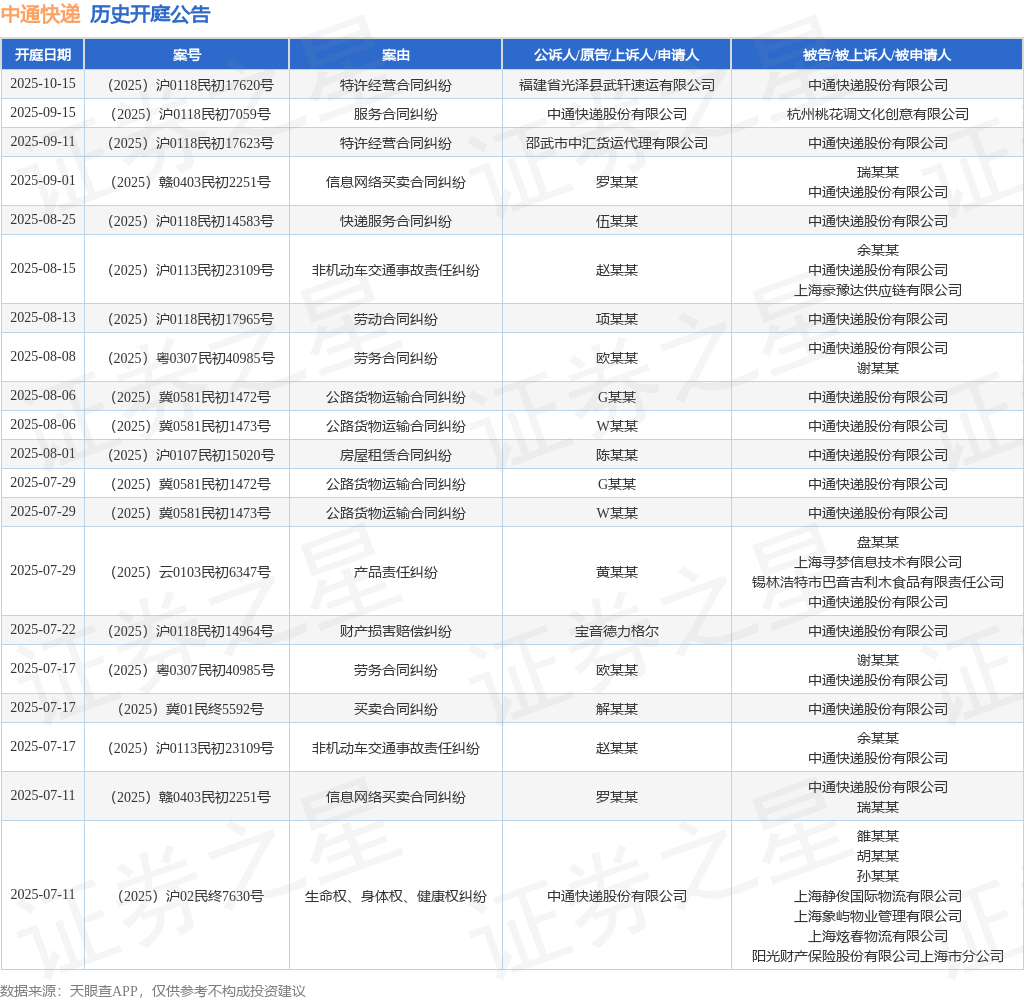Click defendant 杭州桃花调文化创意有限公司
Image resolution: width=1024 pixels, height=1000 pixels.
click(878, 114)
